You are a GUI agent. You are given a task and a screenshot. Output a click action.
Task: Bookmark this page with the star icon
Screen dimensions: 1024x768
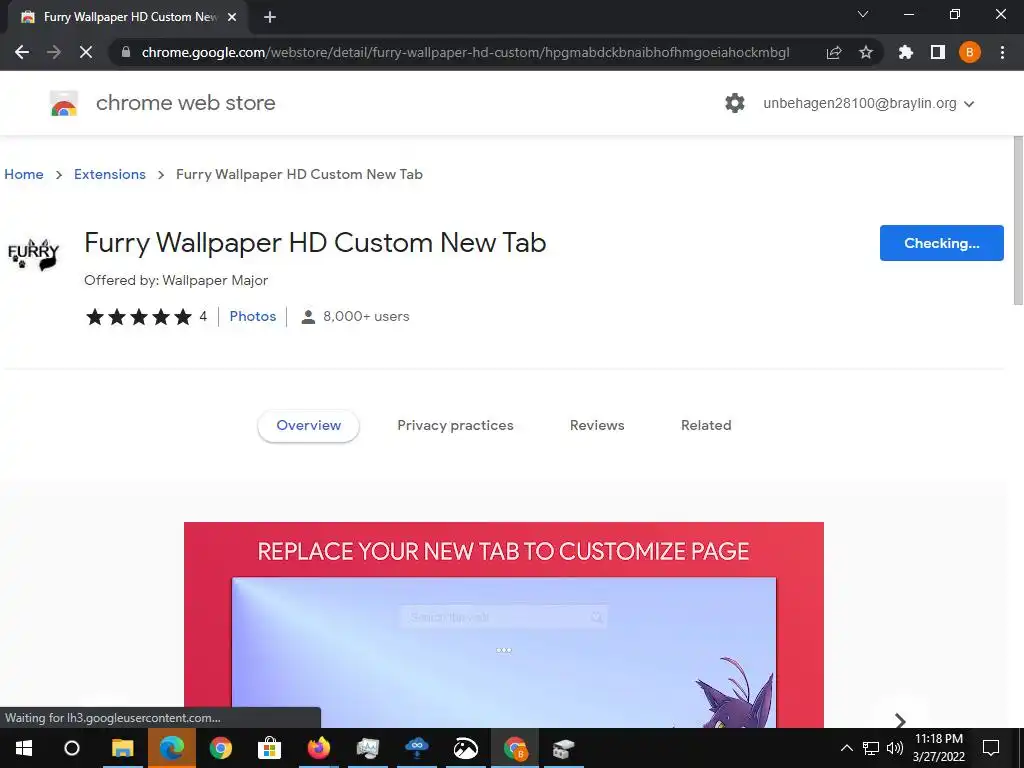pos(866,52)
